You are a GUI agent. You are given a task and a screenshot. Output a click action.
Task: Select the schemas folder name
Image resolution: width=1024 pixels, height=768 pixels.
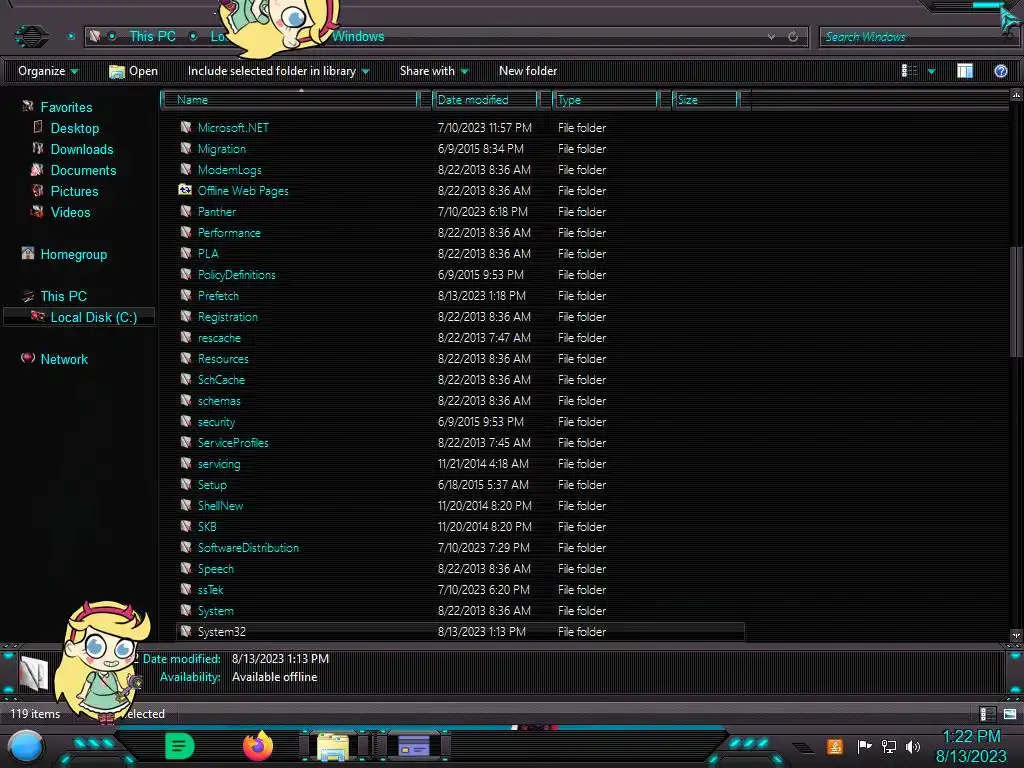pyautogui.click(x=219, y=400)
